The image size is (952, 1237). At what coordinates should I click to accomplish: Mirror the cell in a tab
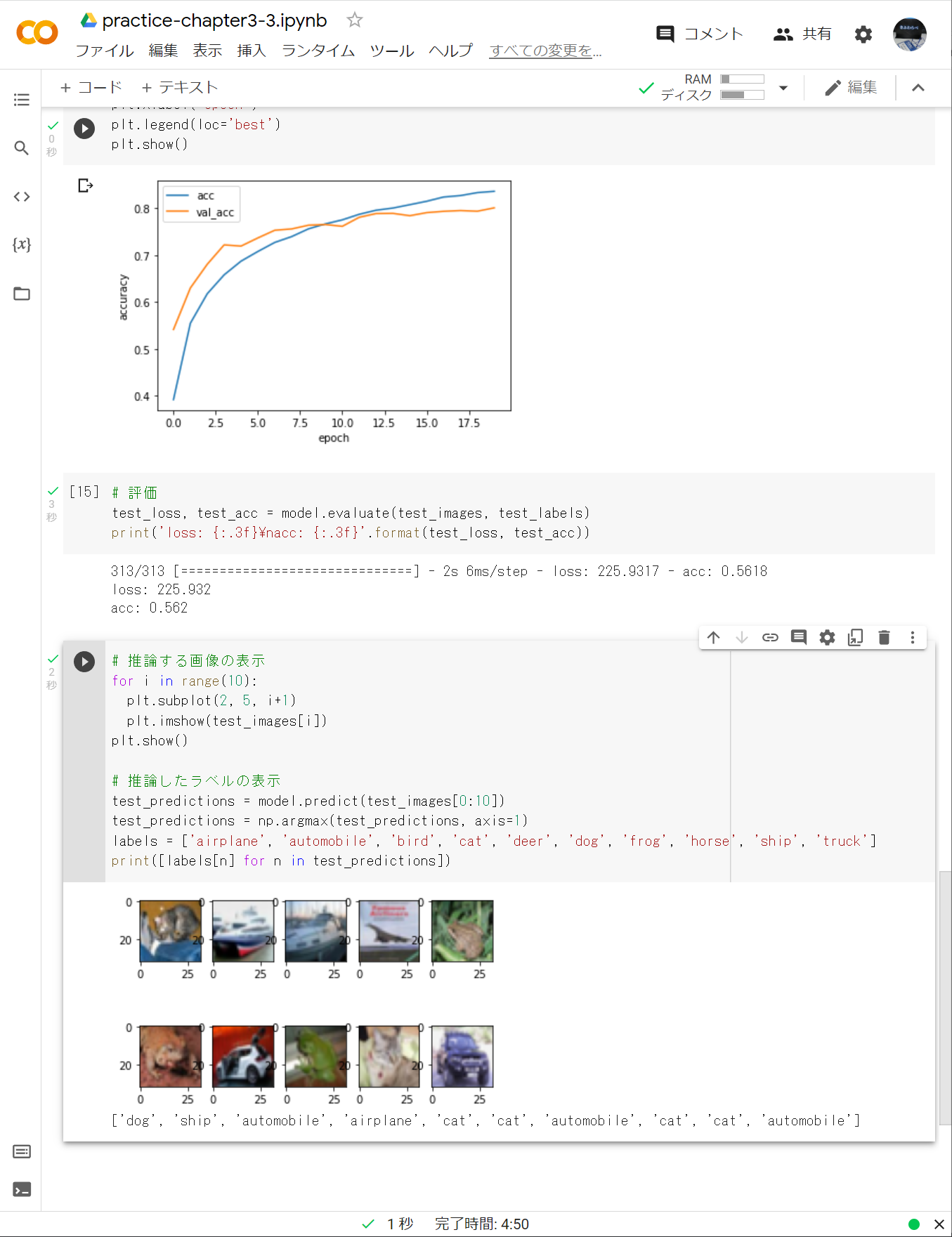[856, 637]
